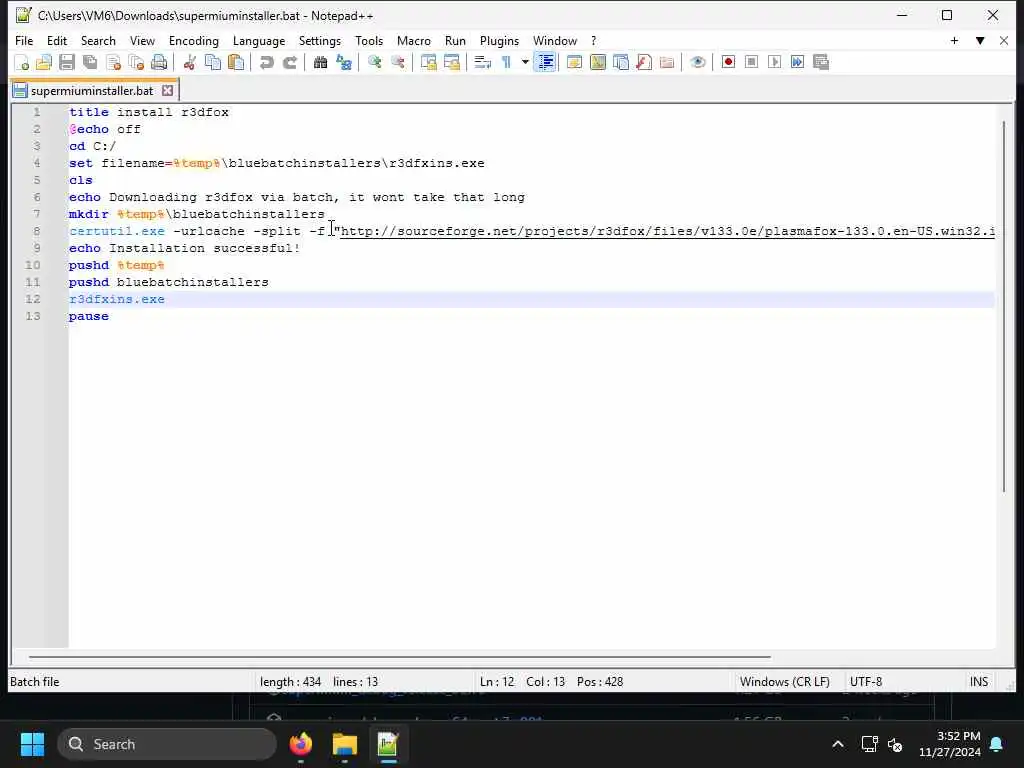Click the UTF-8 encoding status entry
Image resolution: width=1024 pixels, height=768 pixels.
[866, 681]
